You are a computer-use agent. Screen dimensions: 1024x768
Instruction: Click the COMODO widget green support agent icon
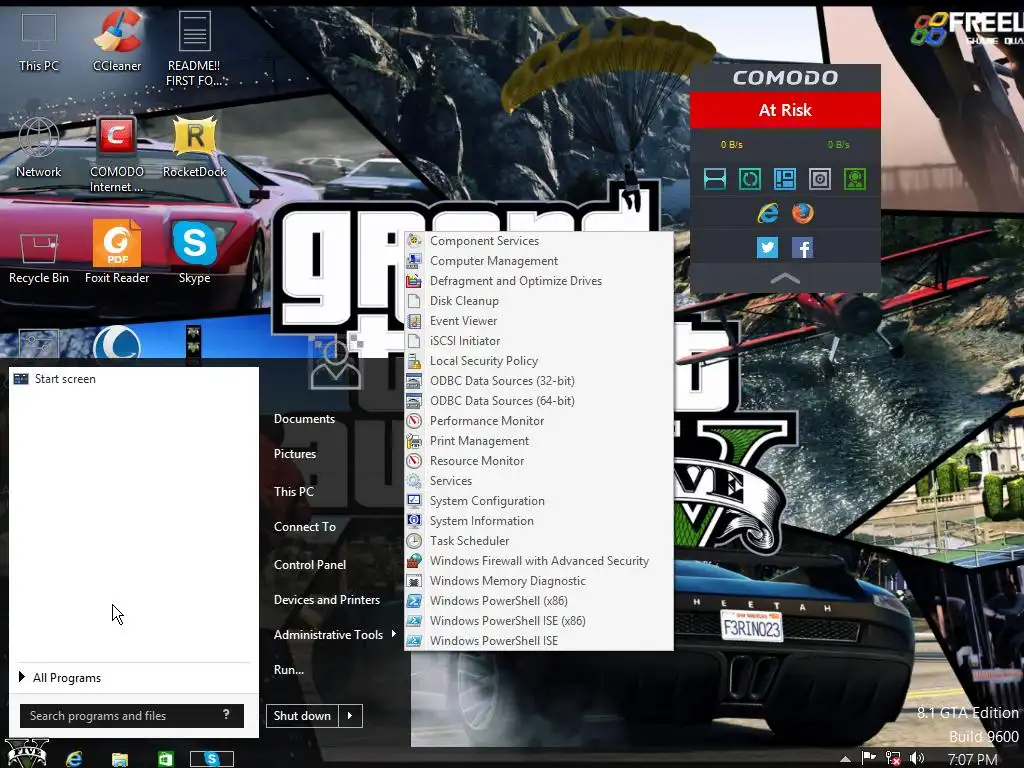[x=855, y=179]
